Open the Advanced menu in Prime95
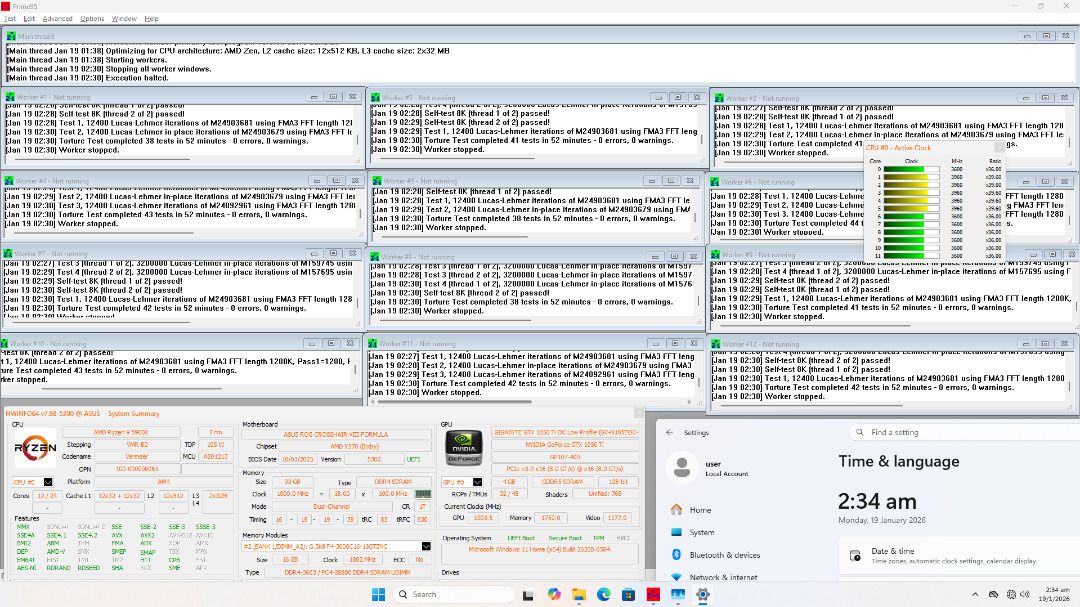 [x=57, y=18]
